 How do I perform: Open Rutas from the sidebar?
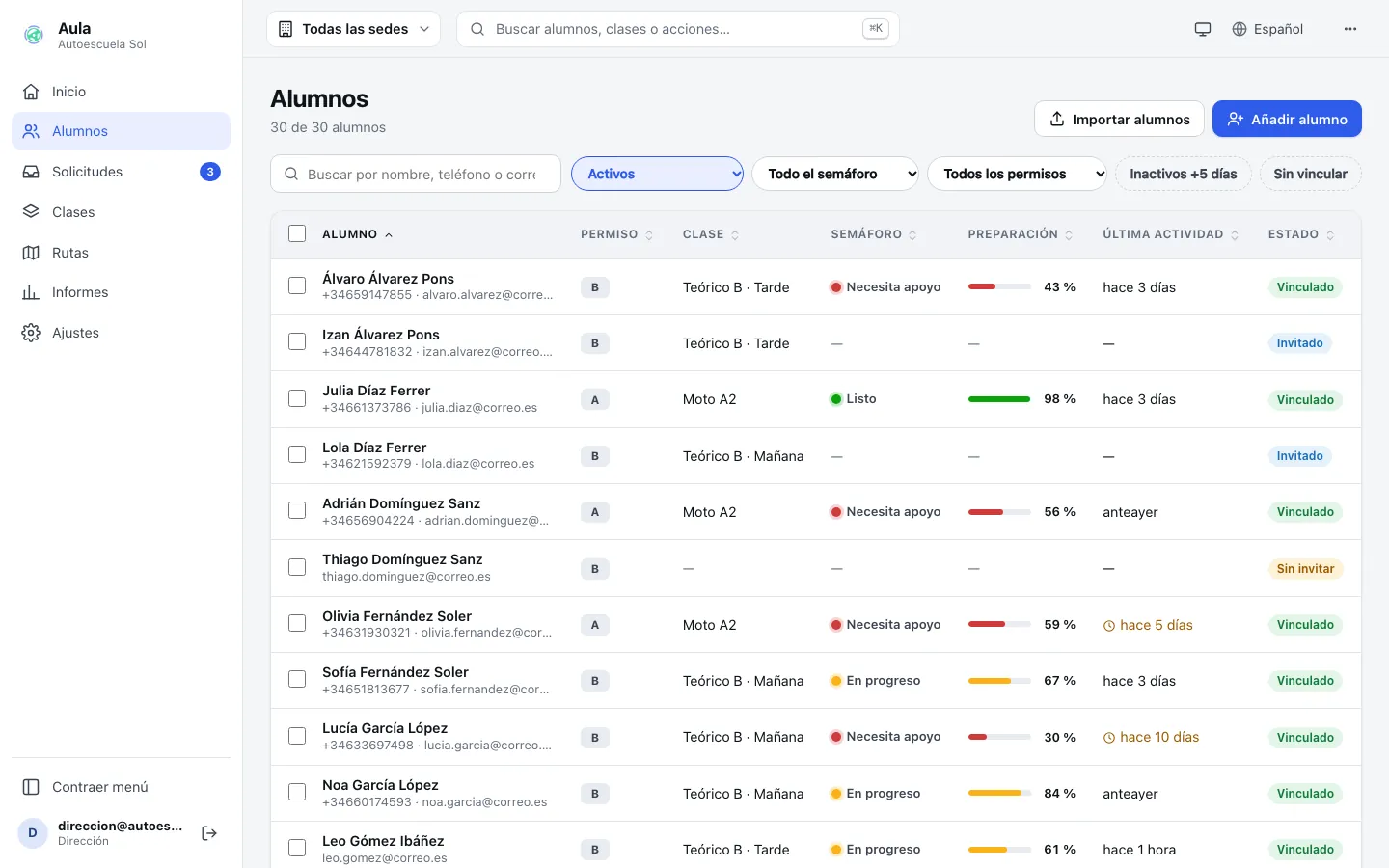(121, 253)
